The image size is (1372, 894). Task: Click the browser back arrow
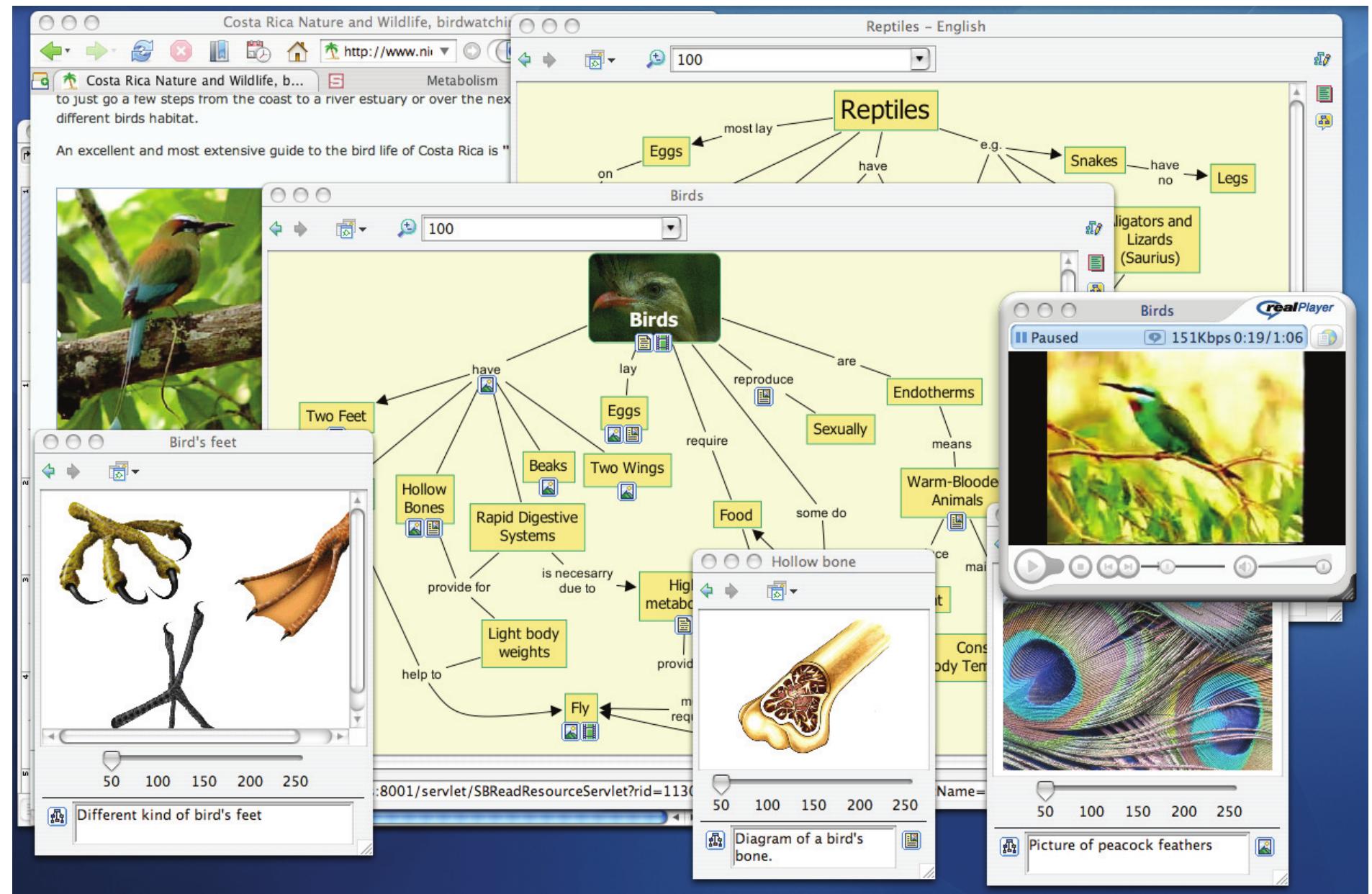click(50, 51)
